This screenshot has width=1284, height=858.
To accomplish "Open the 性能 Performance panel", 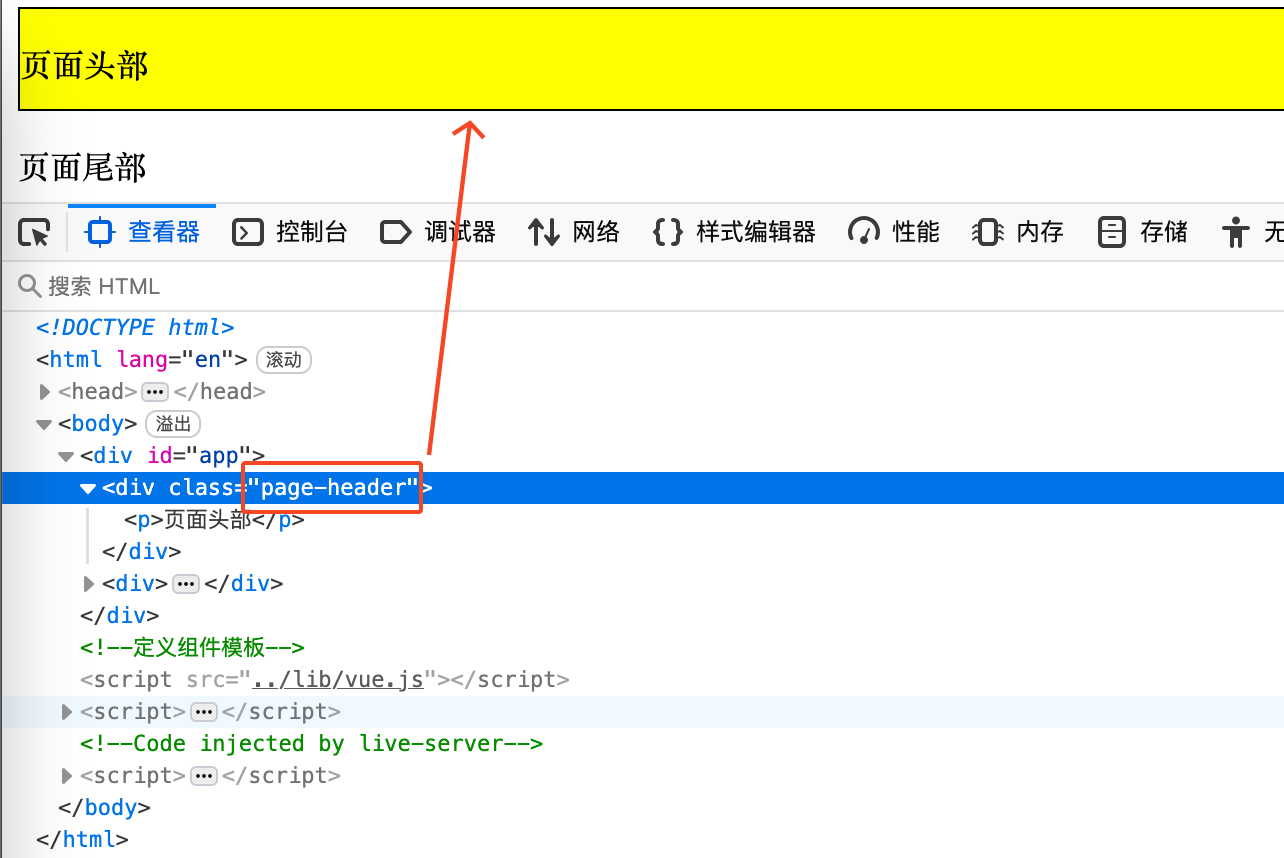I will (894, 233).
